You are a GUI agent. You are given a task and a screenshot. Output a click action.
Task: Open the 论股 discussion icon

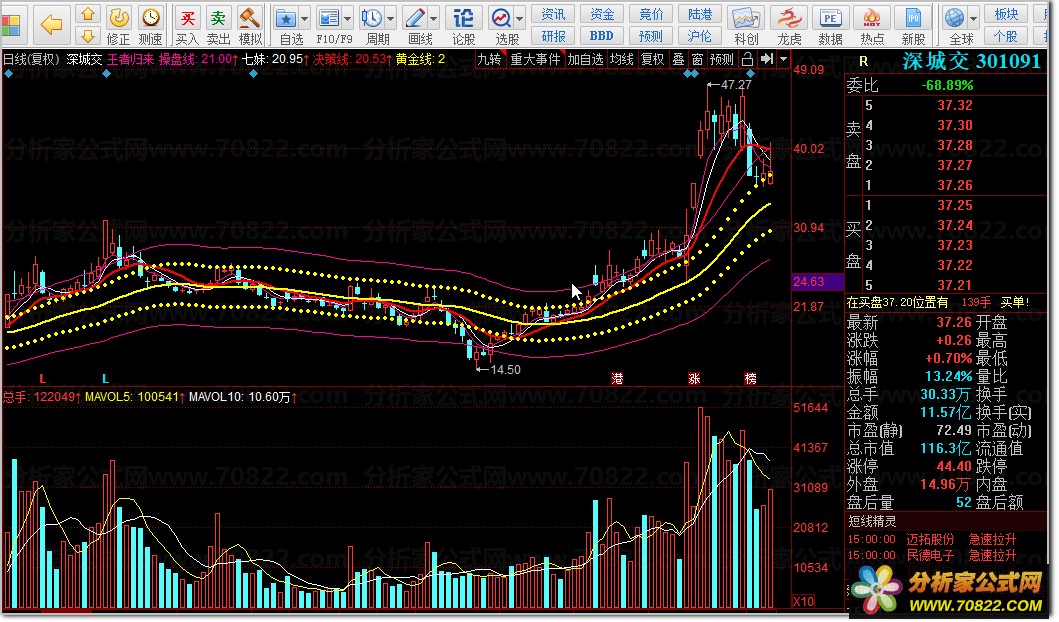click(x=463, y=19)
